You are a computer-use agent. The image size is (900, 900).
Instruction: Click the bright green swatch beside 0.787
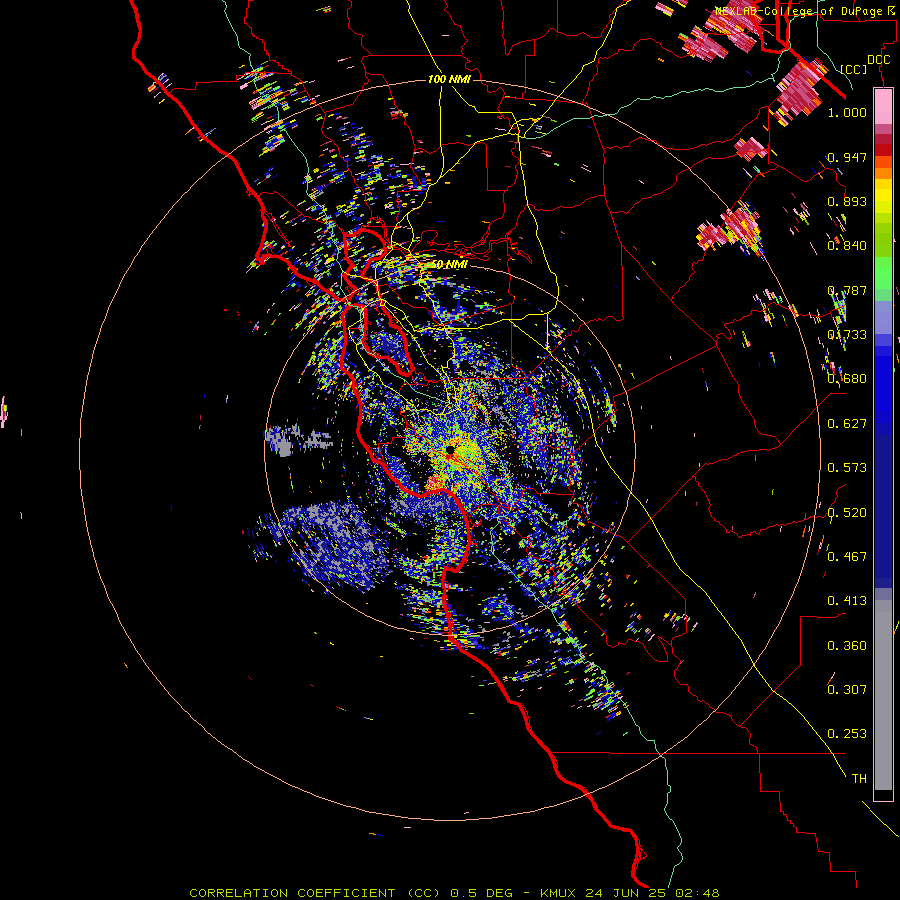[883, 276]
